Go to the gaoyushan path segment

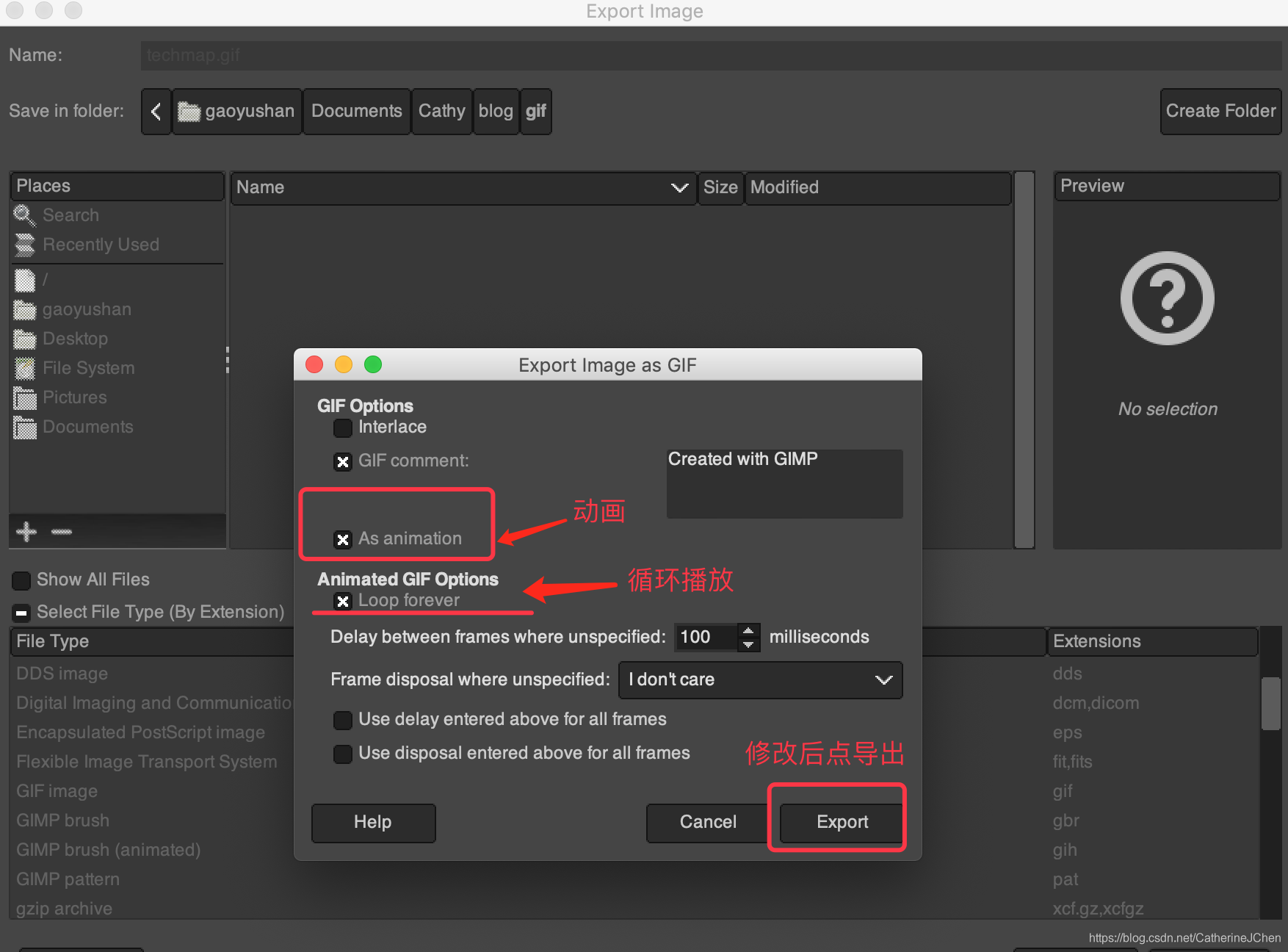(237, 111)
